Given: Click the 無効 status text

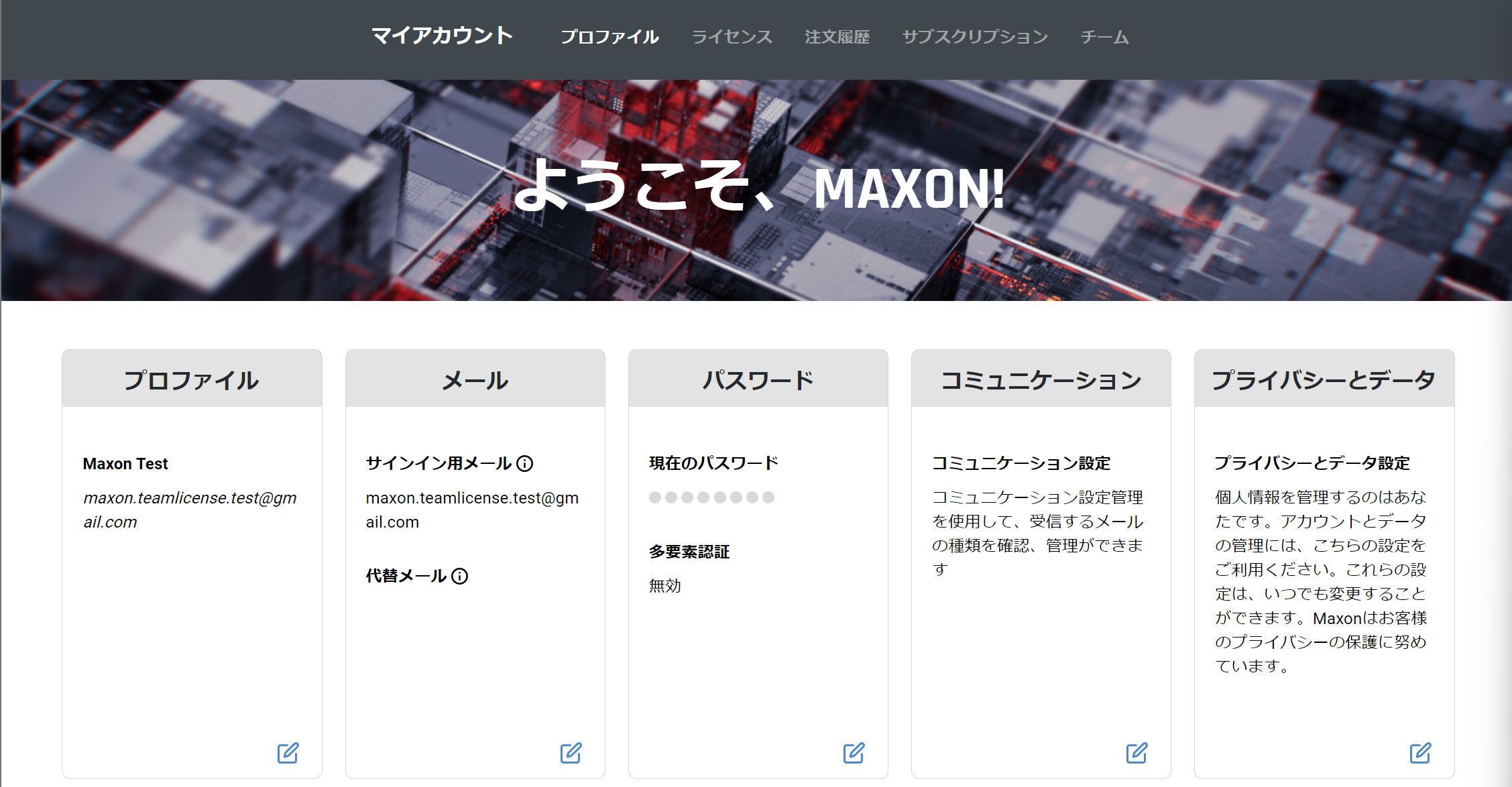Looking at the screenshot, I should point(665,586).
